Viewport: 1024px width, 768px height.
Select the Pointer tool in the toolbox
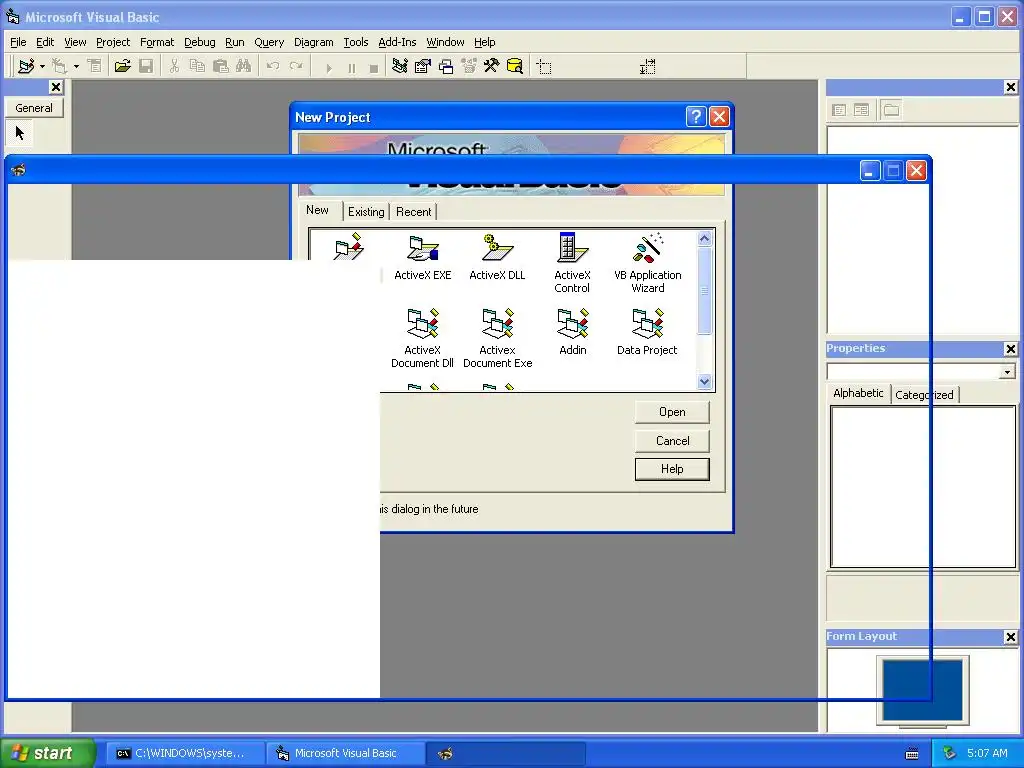20,133
